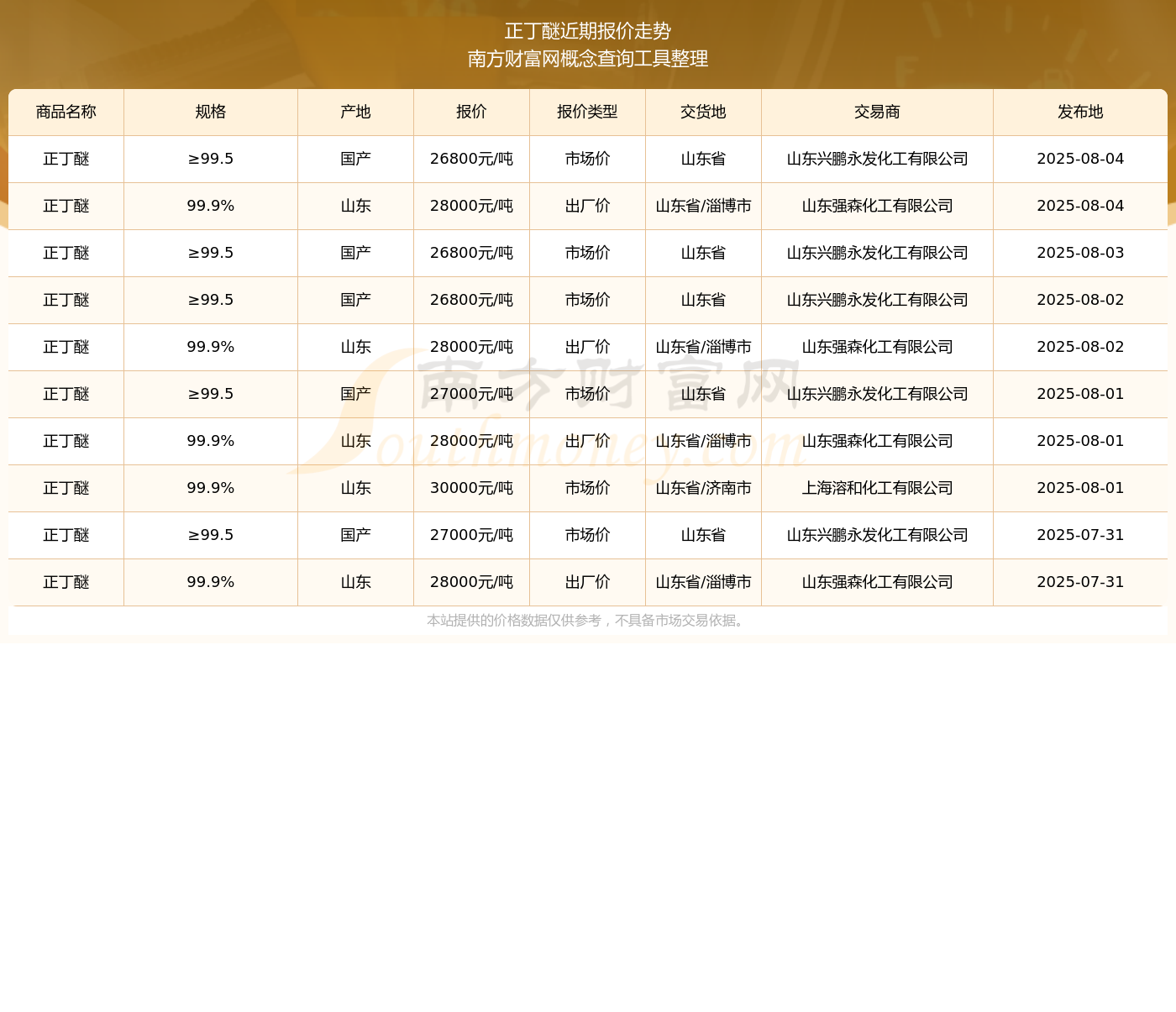This screenshot has width=1176, height=1012.
Task: Click 28000元/吨 in the 2025-08-02 row
Action: [471, 347]
